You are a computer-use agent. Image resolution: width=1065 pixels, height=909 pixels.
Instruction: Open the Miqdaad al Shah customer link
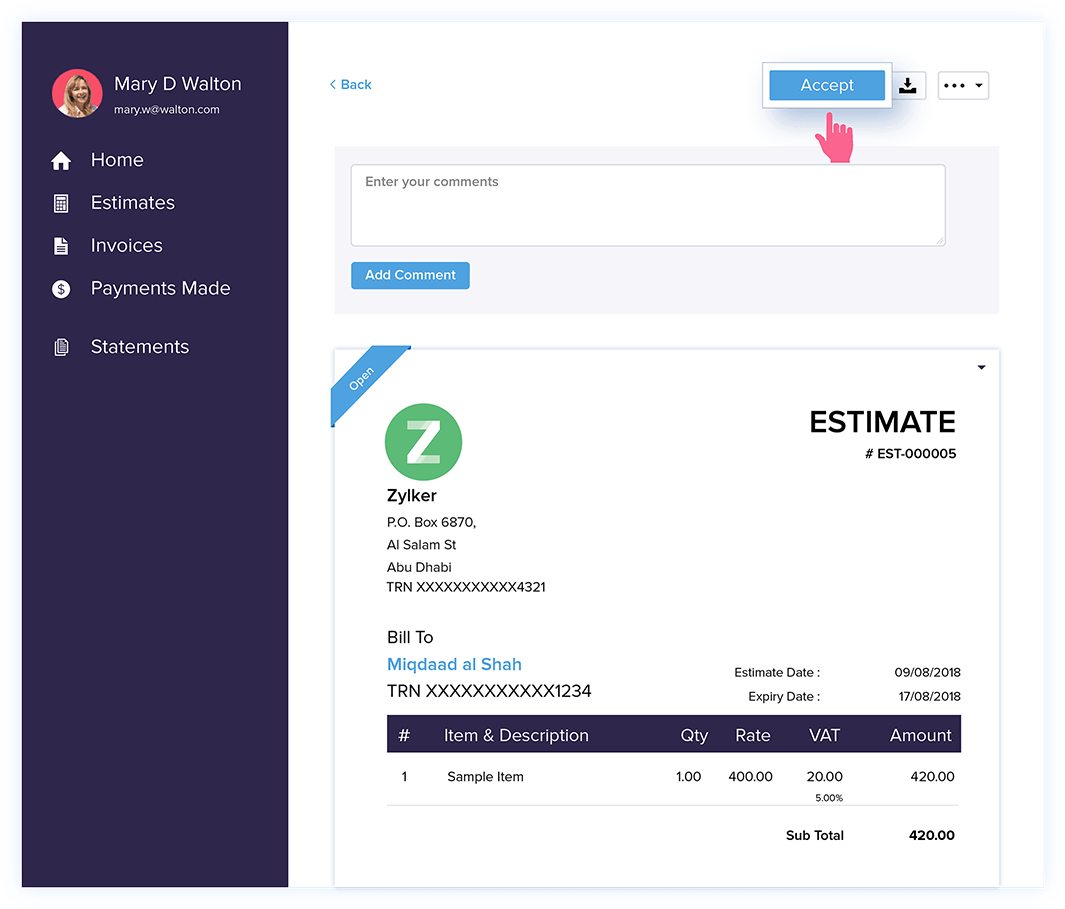point(454,664)
